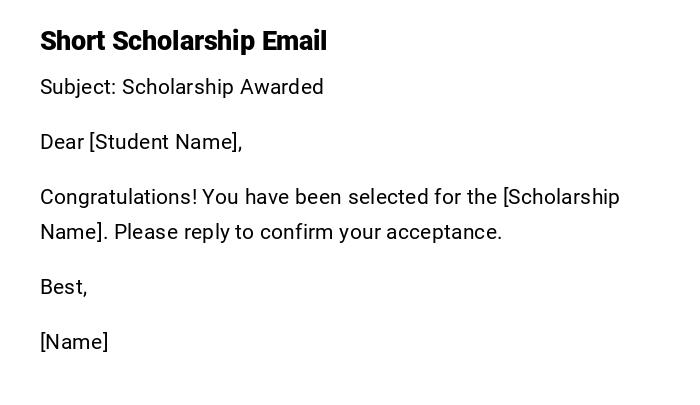Click the "Short Scholarship Email" heading
This screenshot has height=405, width=700.
point(183,41)
